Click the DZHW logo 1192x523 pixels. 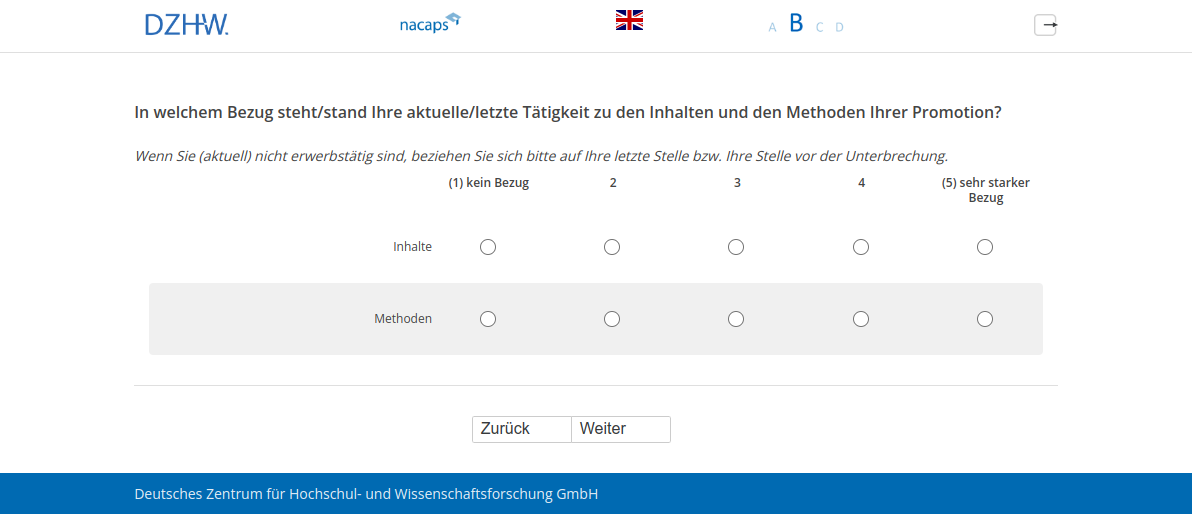pyautogui.click(x=186, y=25)
